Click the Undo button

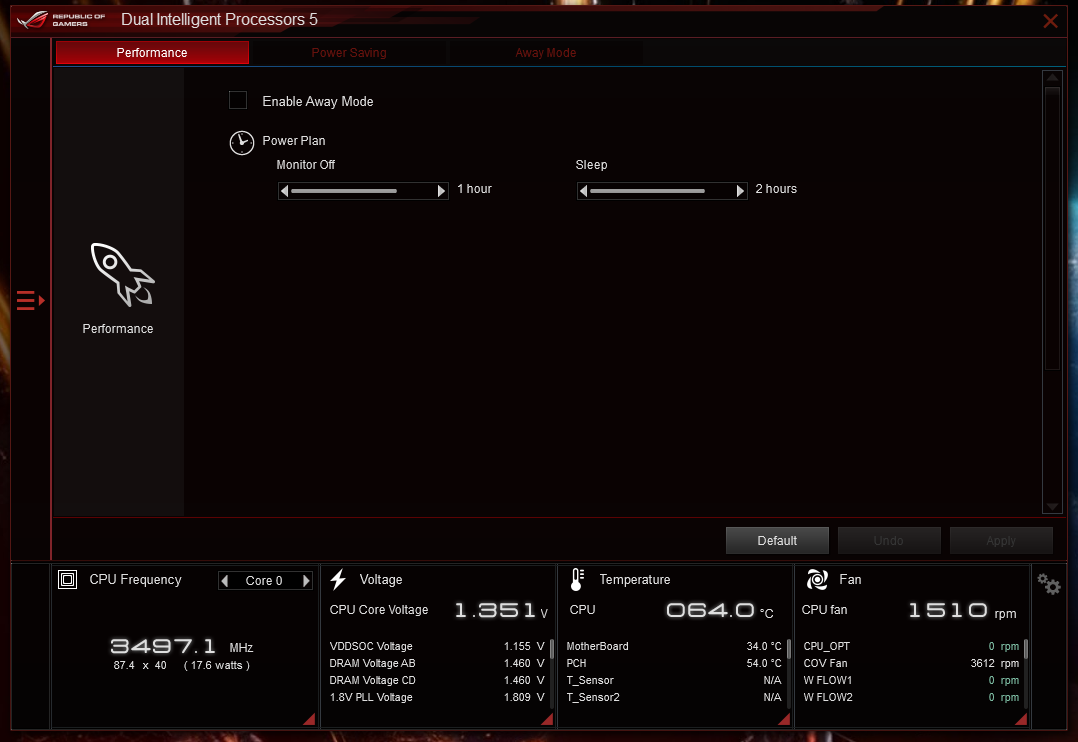[889, 541]
